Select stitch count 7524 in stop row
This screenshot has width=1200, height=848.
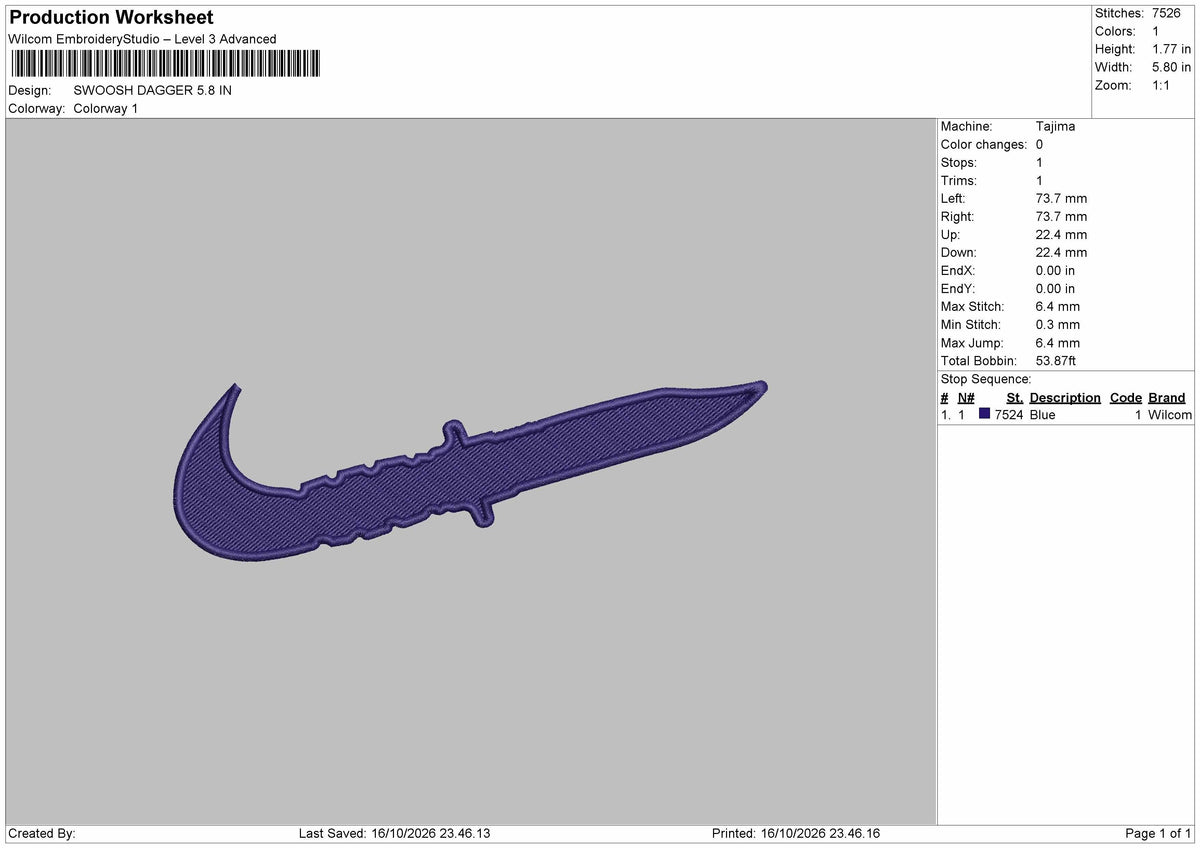pyautogui.click(x=1009, y=415)
